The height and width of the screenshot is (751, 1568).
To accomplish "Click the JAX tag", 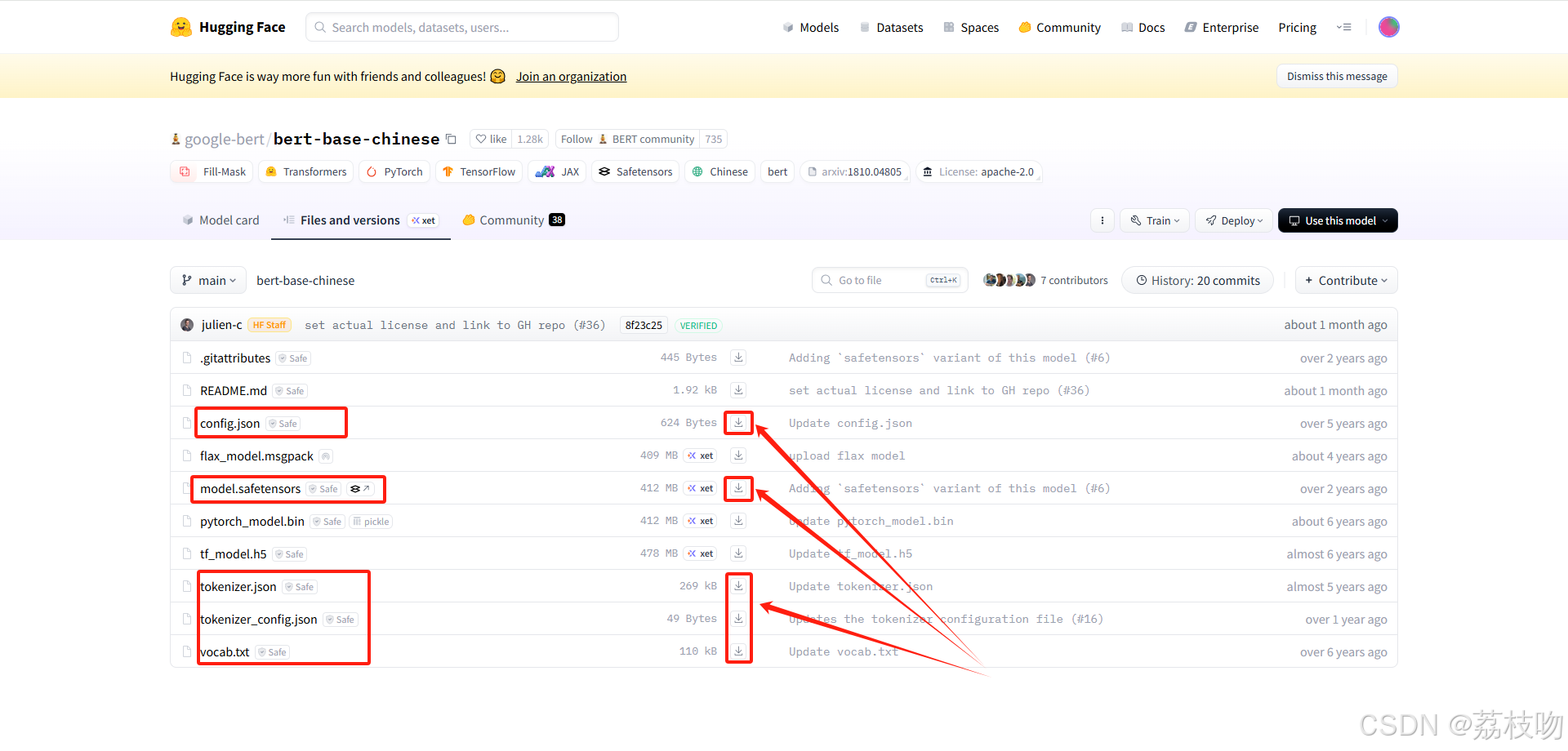I will [557, 171].
